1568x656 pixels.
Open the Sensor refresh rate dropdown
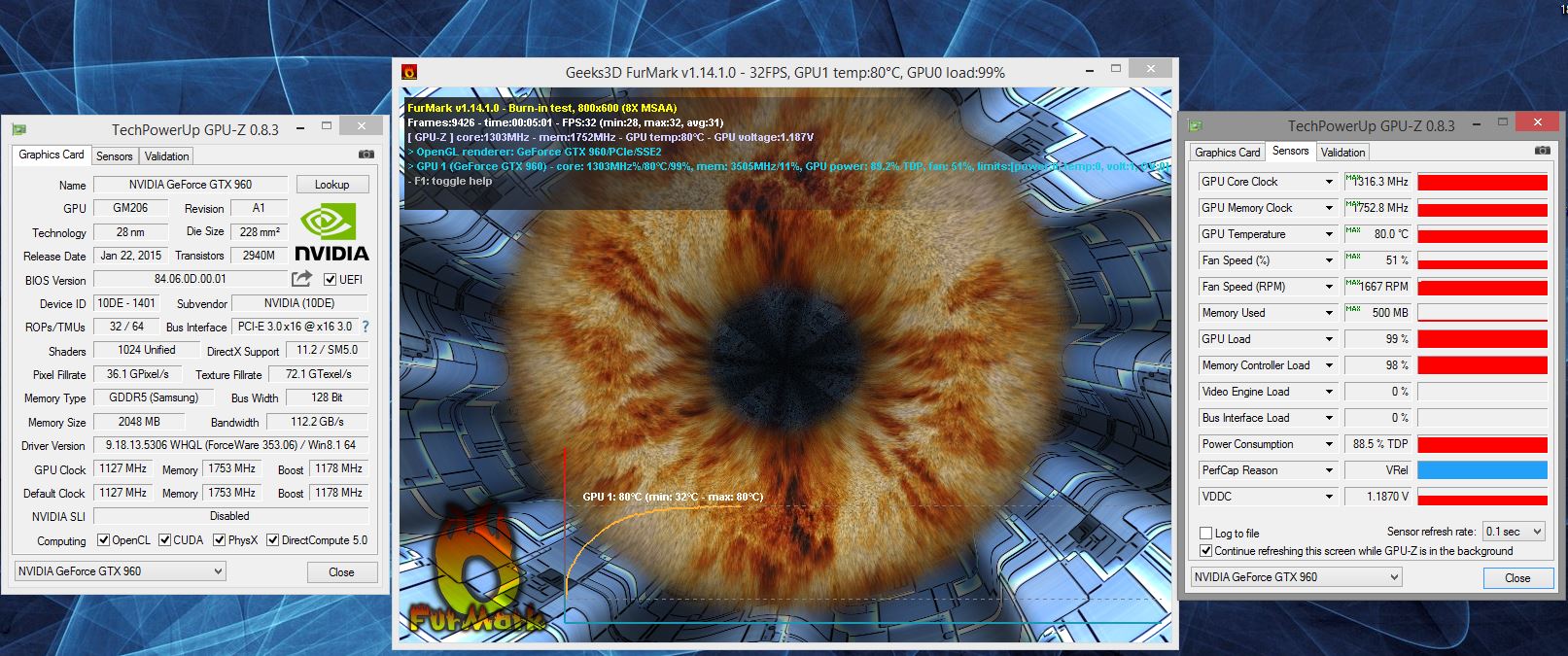(x=1513, y=532)
